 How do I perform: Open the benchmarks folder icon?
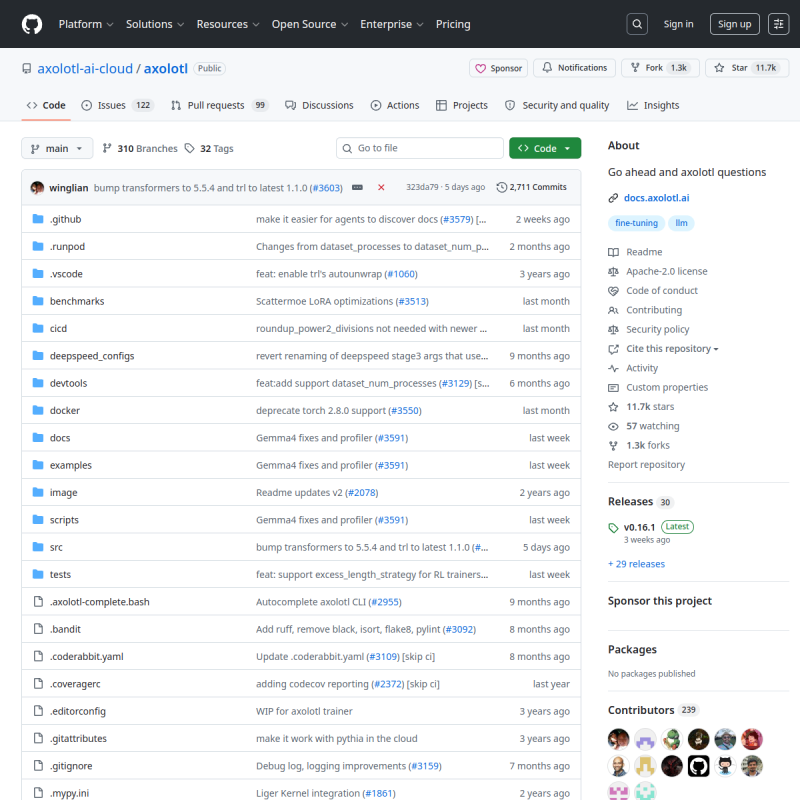(38, 301)
